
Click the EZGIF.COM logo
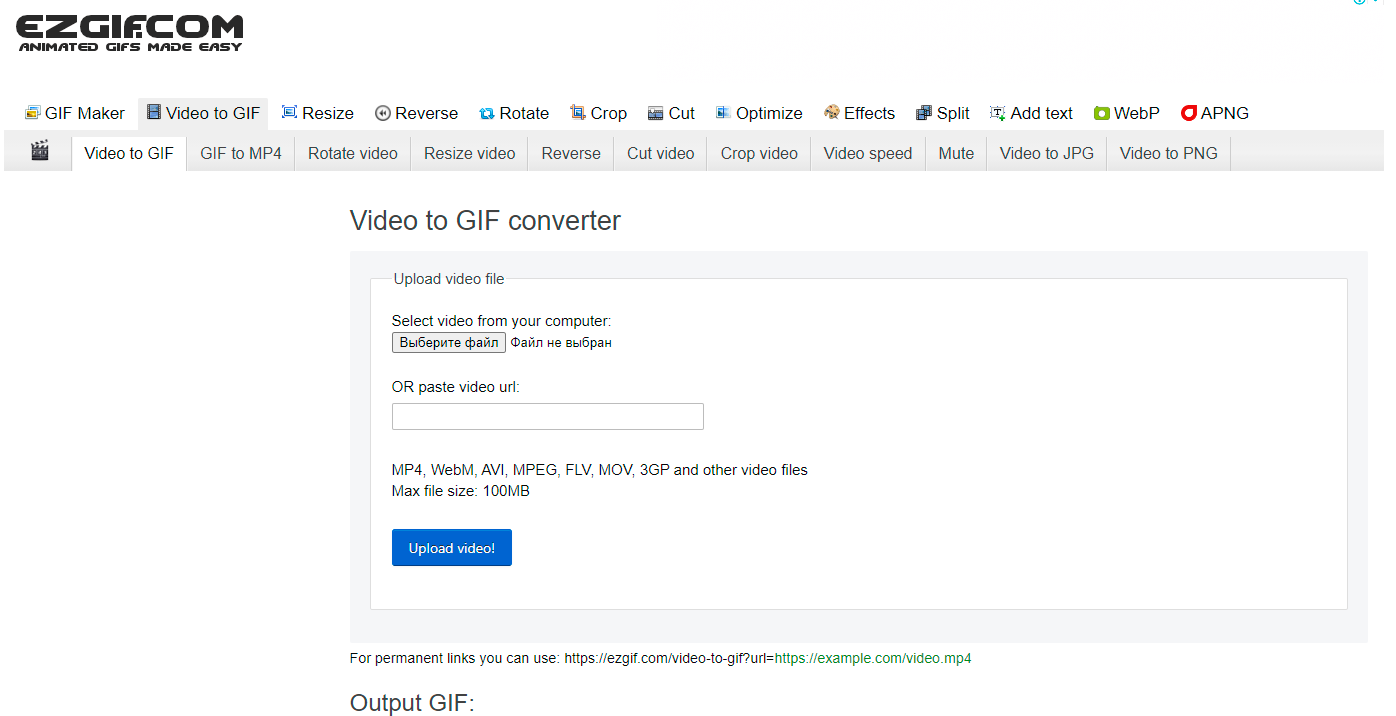tap(130, 33)
